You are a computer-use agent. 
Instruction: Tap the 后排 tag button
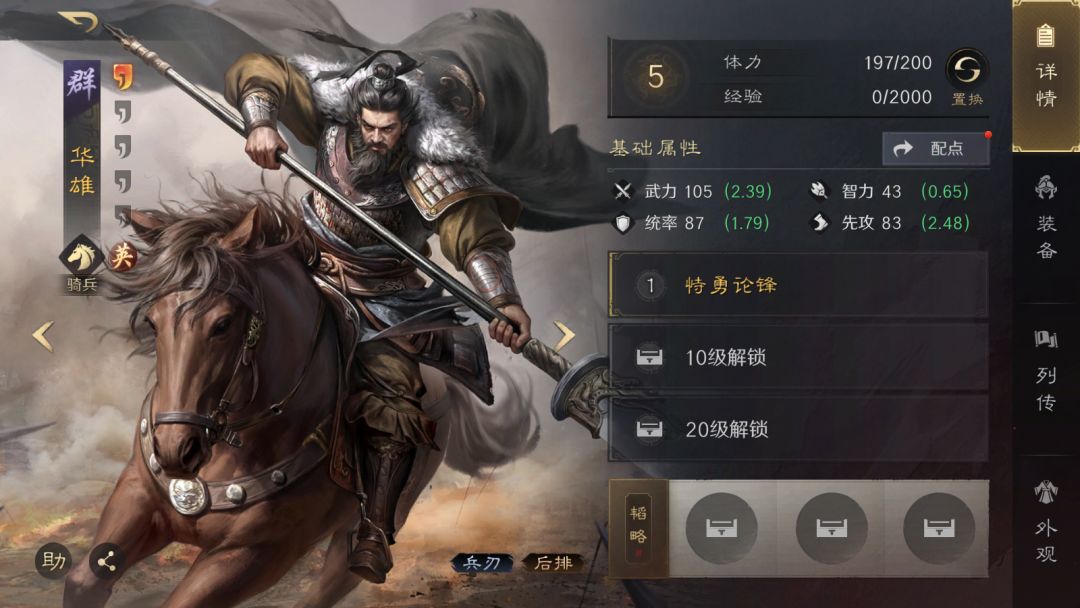[x=554, y=563]
